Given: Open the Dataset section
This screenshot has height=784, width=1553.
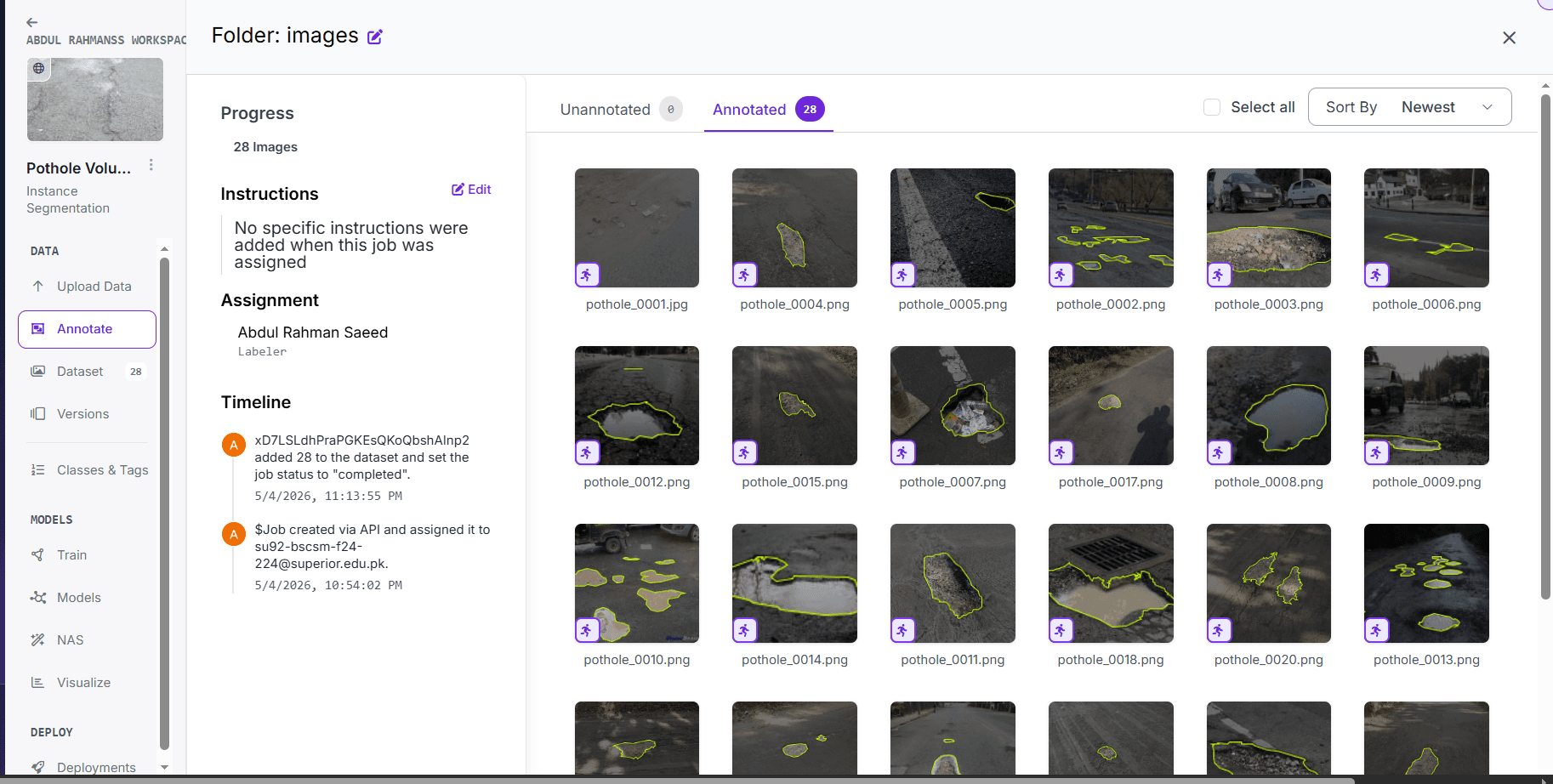Looking at the screenshot, I should (87, 372).
